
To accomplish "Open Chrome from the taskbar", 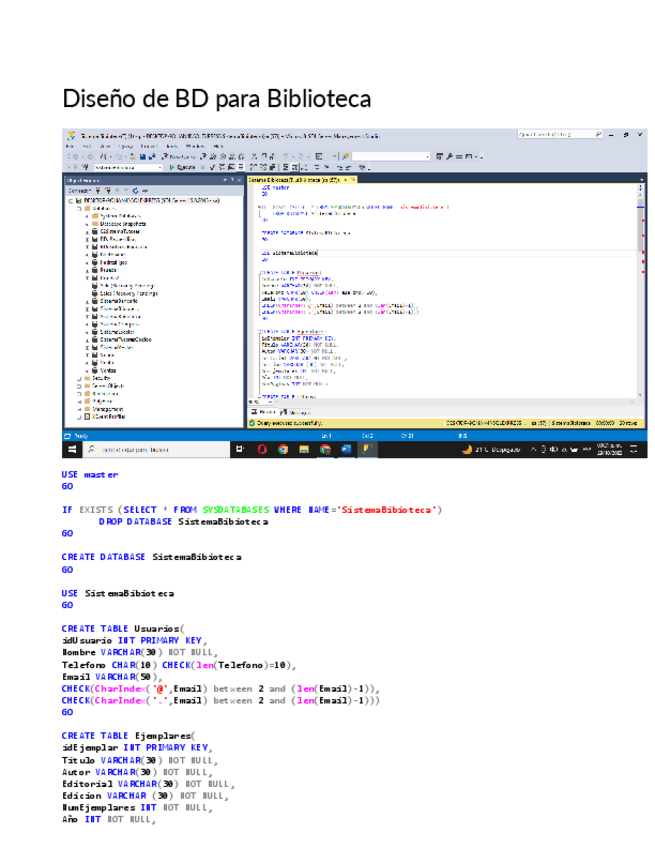I will [x=283, y=450].
